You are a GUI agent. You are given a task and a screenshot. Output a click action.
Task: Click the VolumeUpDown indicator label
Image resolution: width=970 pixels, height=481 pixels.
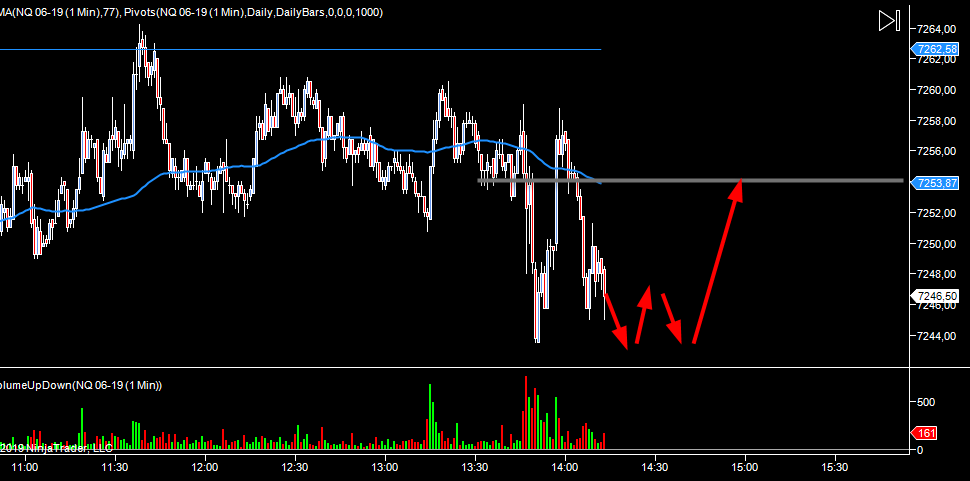click(x=80, y=385)
